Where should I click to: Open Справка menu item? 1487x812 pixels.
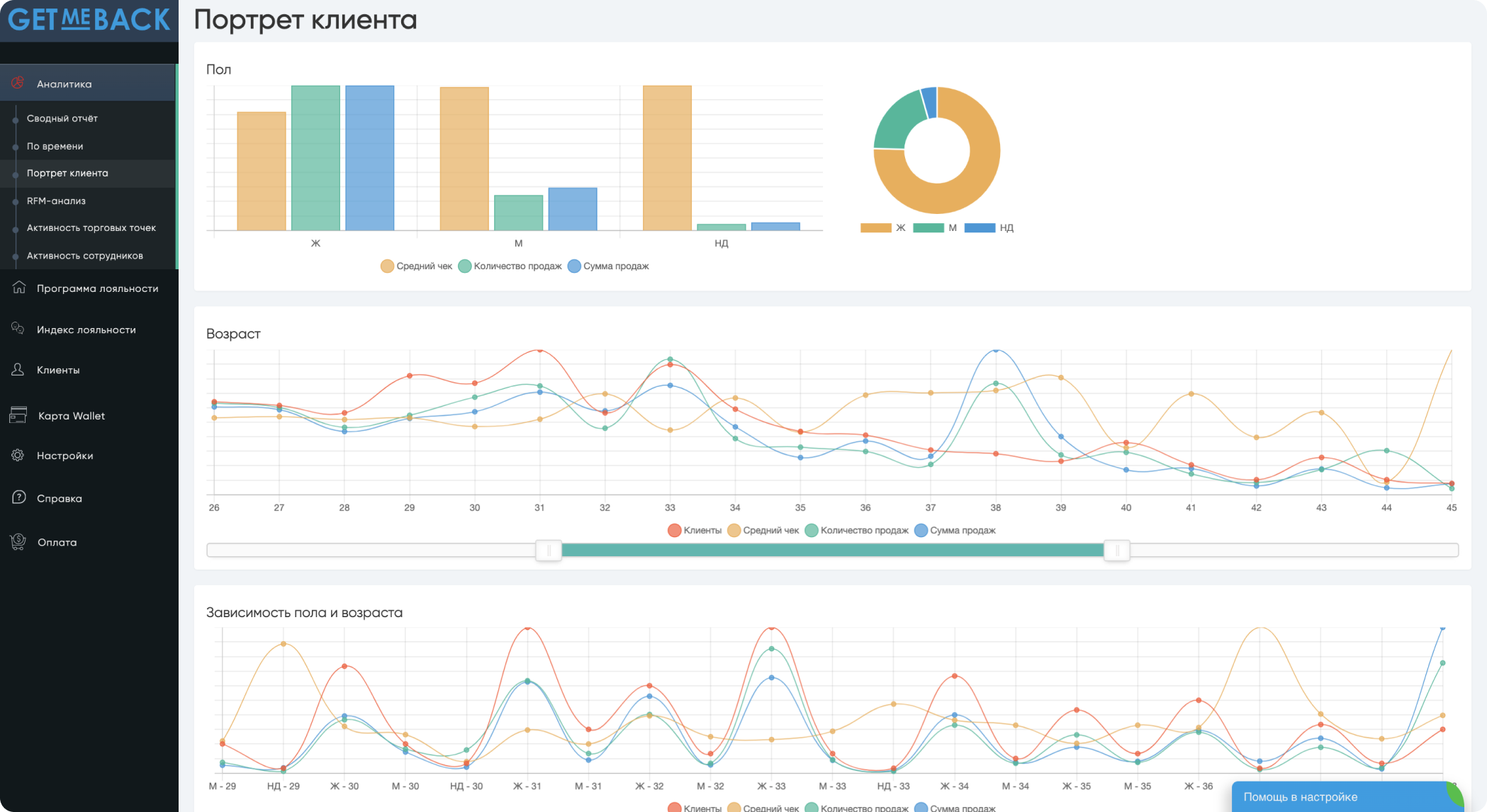click(x=60, y=498)
